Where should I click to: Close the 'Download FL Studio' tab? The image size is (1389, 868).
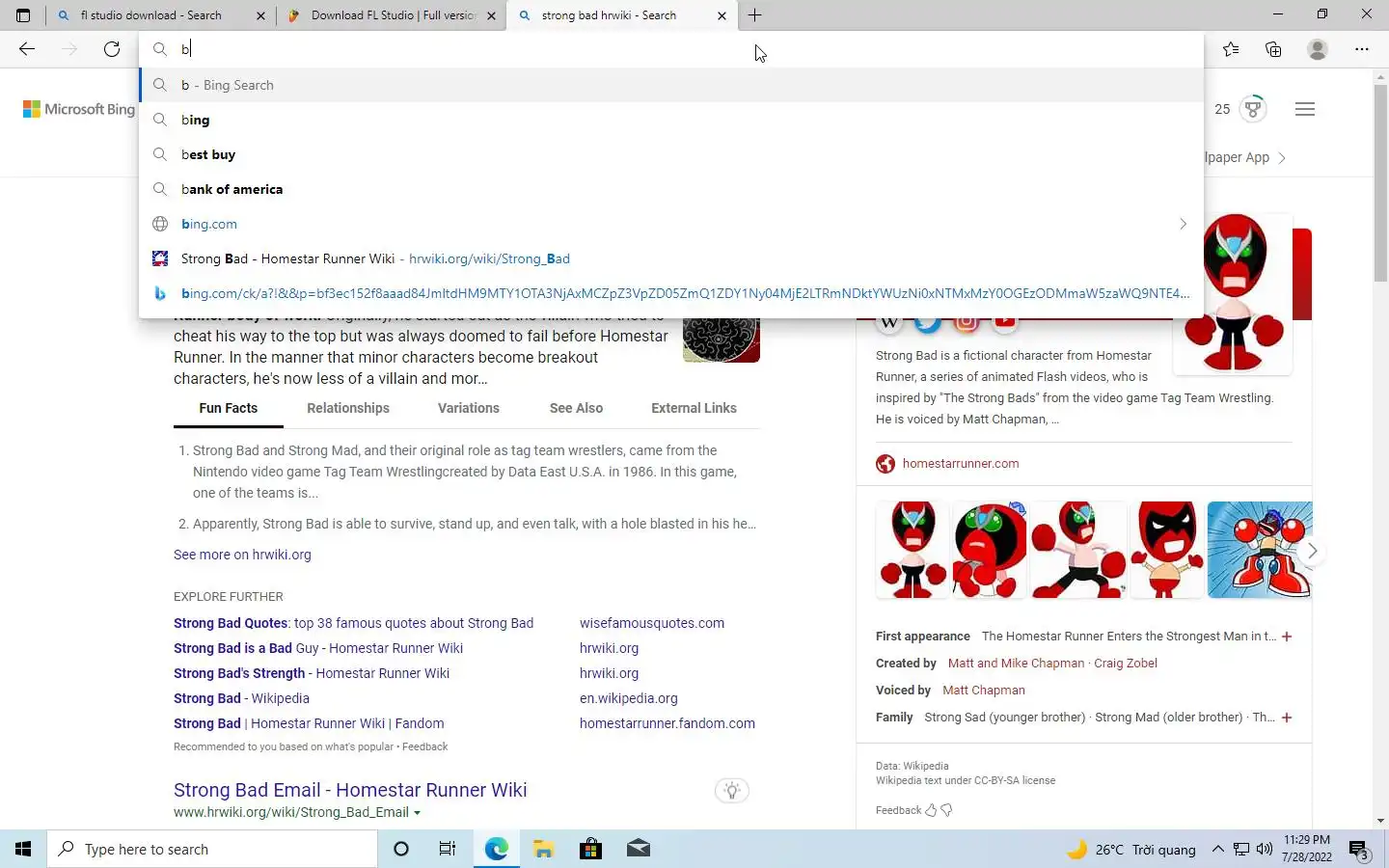[x=491, y=15]
